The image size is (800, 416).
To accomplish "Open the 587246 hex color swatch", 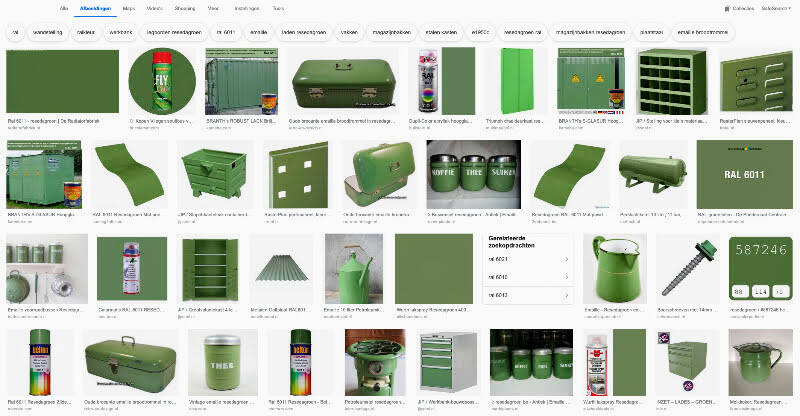I will tap(760, 269).
